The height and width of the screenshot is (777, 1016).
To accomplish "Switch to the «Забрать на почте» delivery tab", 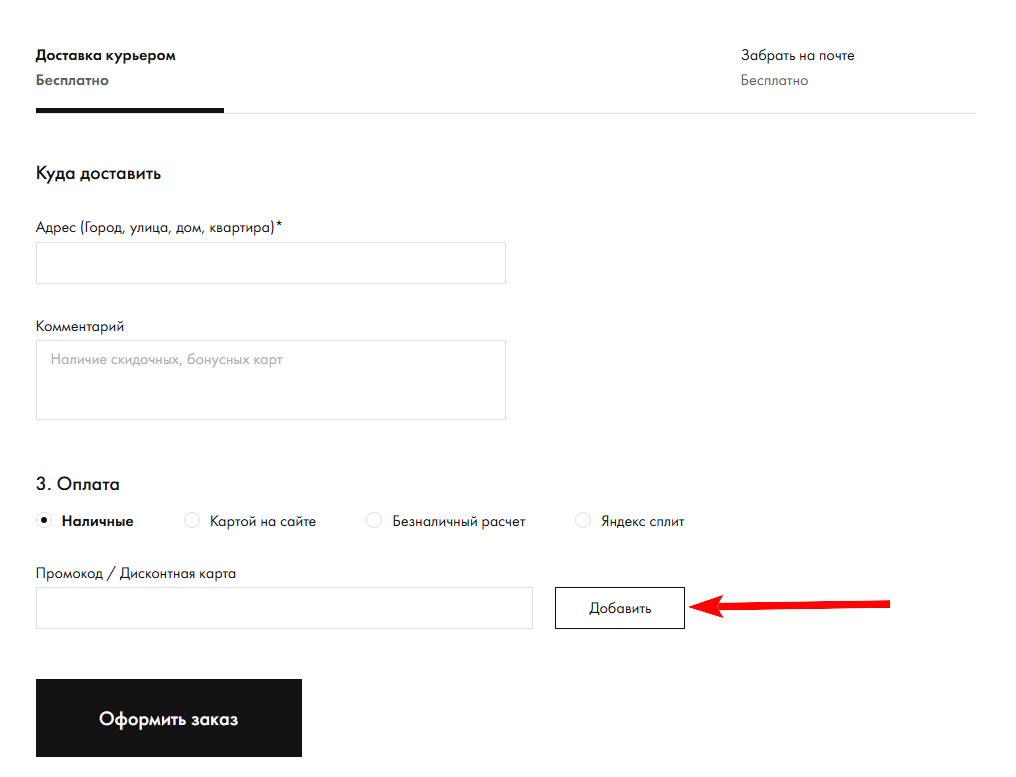I will tap(797, 55).
